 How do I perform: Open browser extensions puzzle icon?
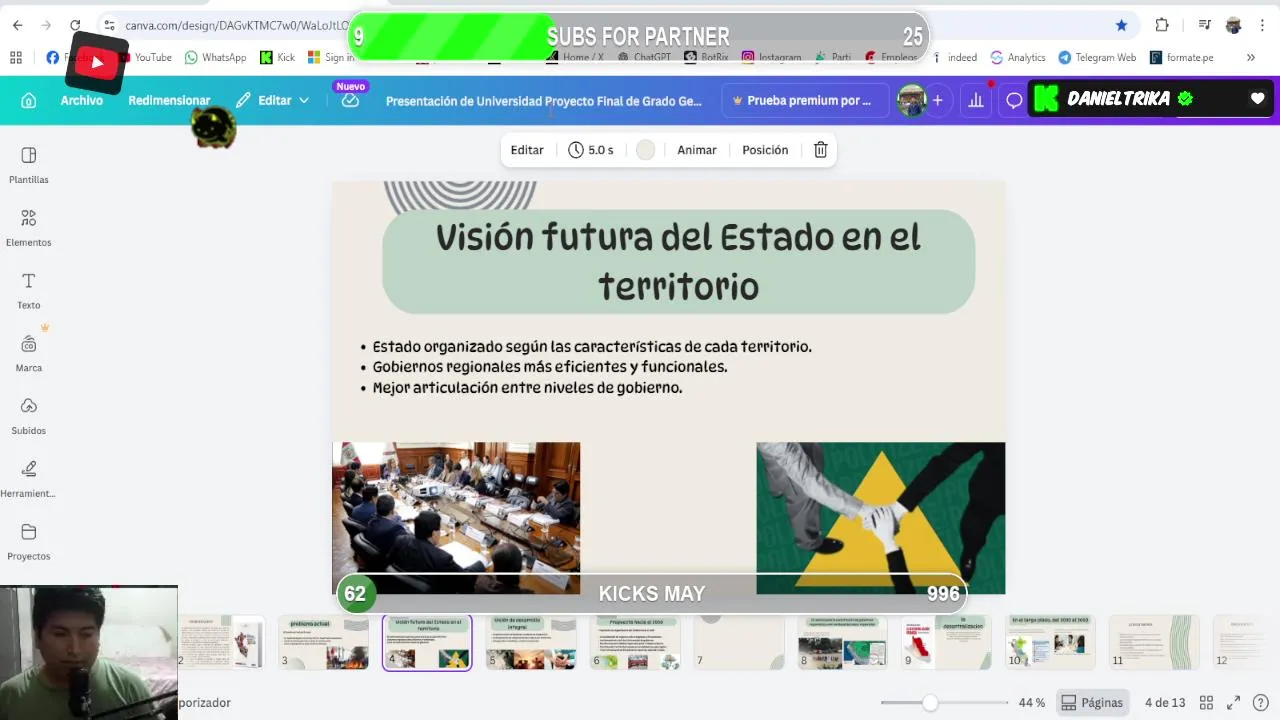click(x=1162, y=25)
